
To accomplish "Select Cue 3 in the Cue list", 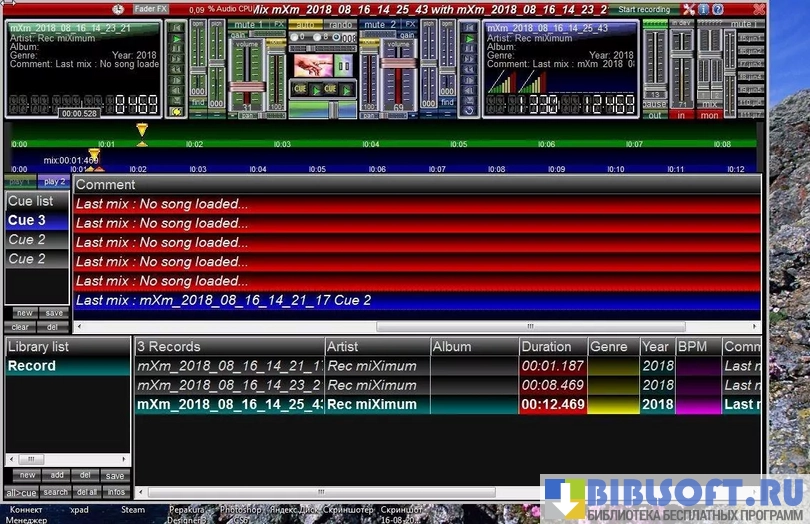I will coord(27,220).
